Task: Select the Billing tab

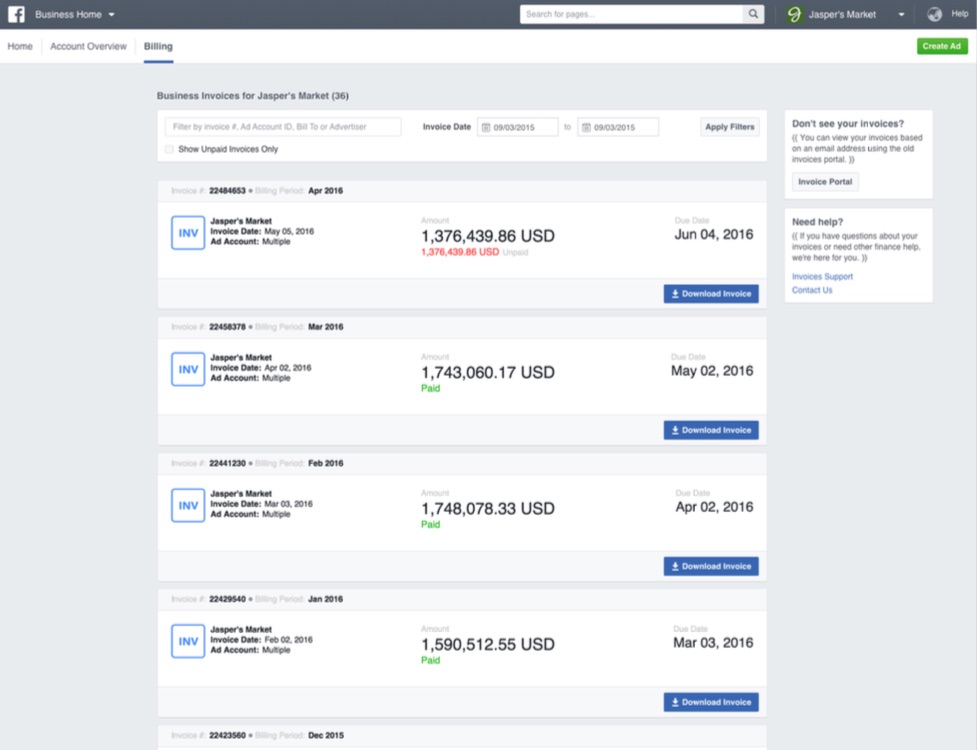Action: point(158,46)
